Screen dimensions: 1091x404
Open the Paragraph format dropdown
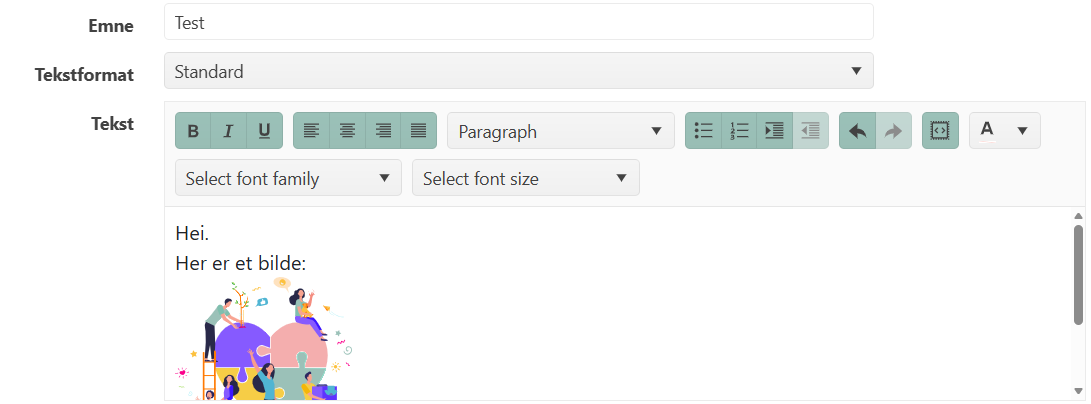point(561,131)
